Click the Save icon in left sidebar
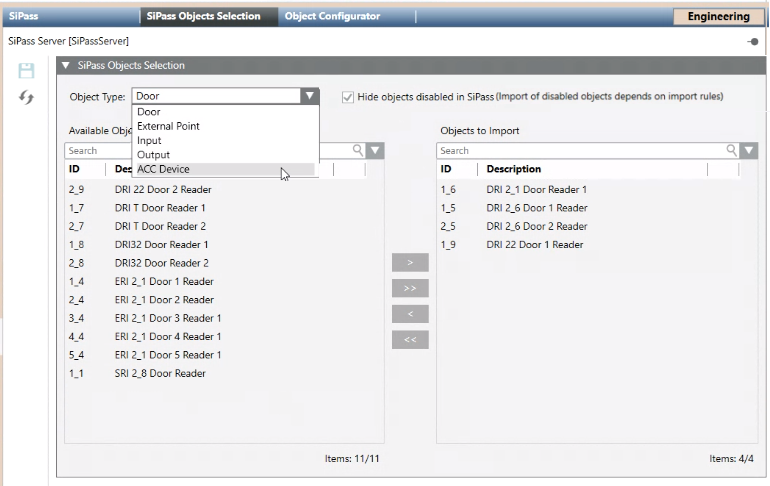 [x=27, y=71]
